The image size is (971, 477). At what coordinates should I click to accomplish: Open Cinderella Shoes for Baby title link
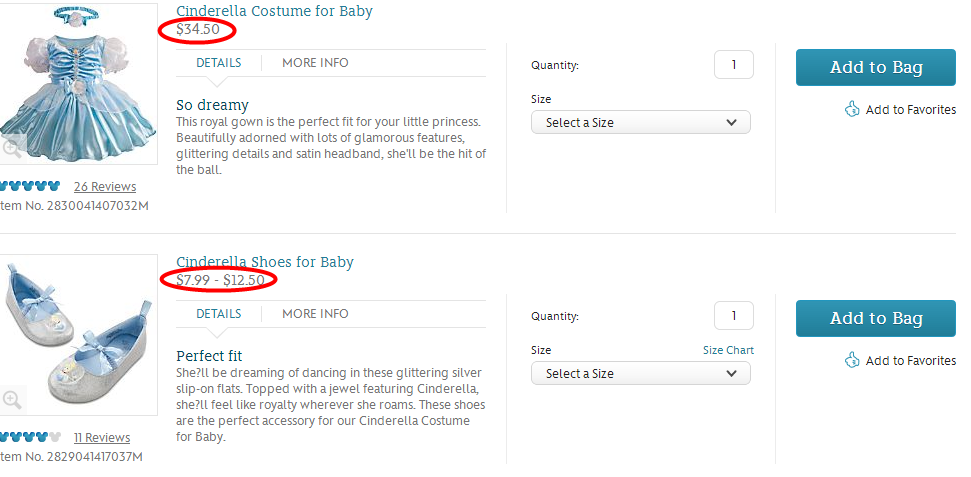pos(265,262)
